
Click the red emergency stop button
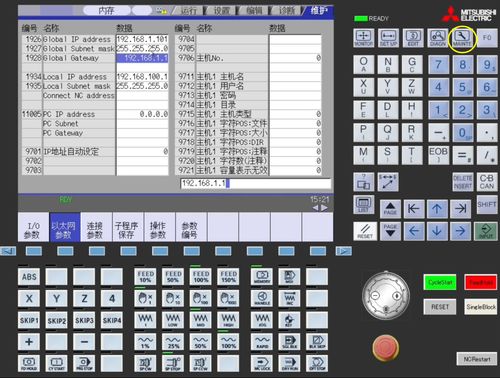pyautogui.click(x=385, y=348)
